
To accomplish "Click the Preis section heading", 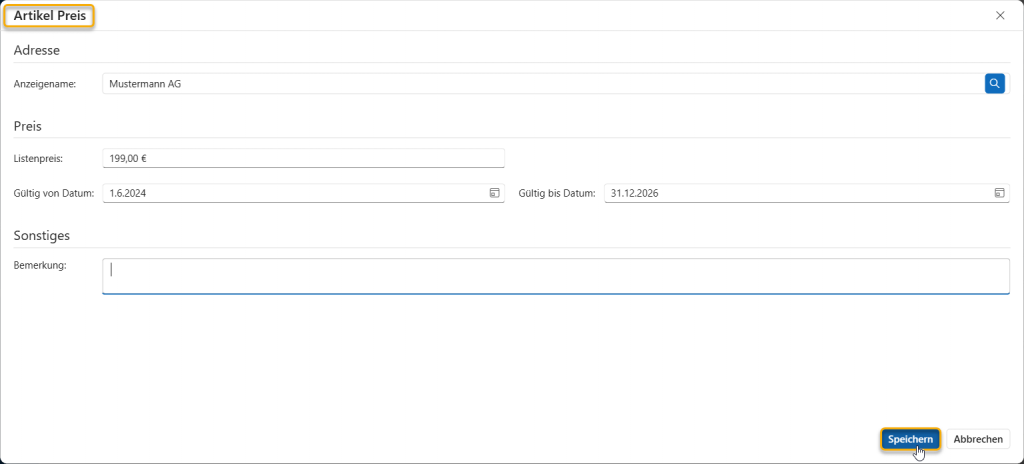I will click(27, 126).
